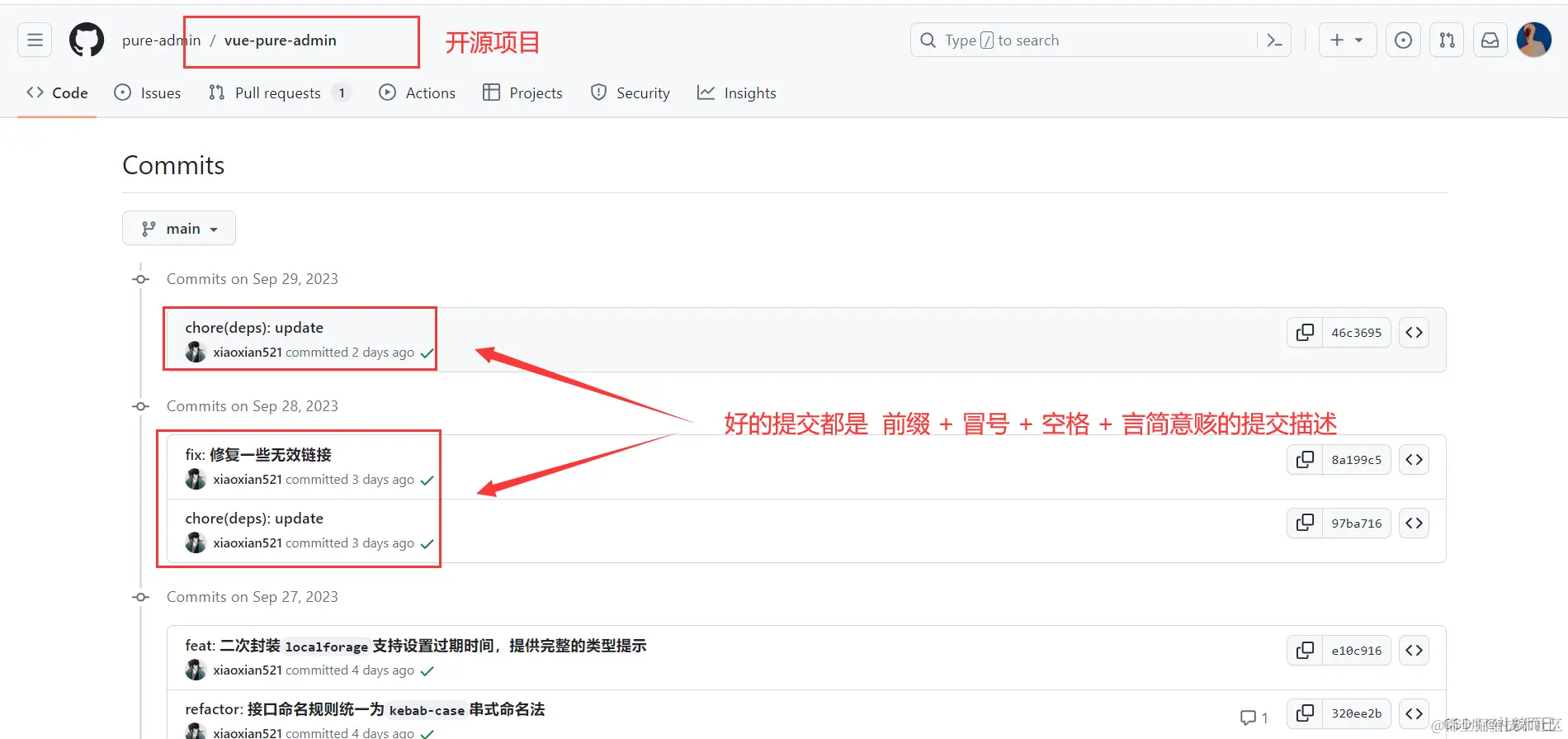Image resolution: width=1568 pixels, height=739 pixels.
Task: Switch to the Projects tab
Action: pyautogui.click(x=522, y=92)
